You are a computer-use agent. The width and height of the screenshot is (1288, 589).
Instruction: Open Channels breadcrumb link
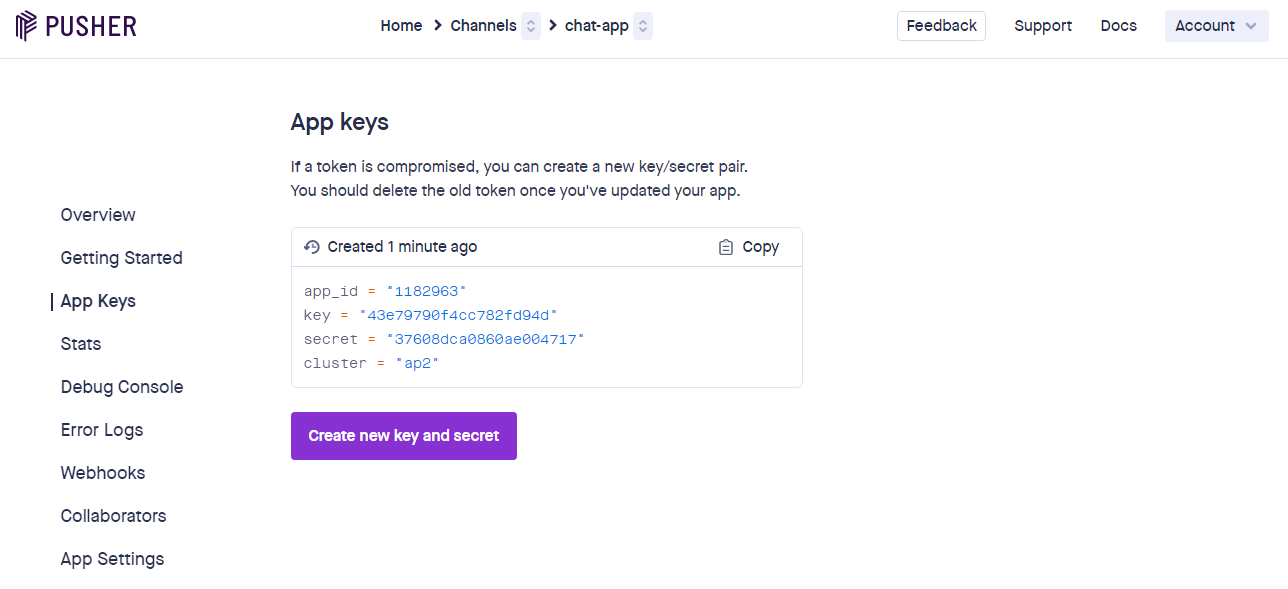483,26
